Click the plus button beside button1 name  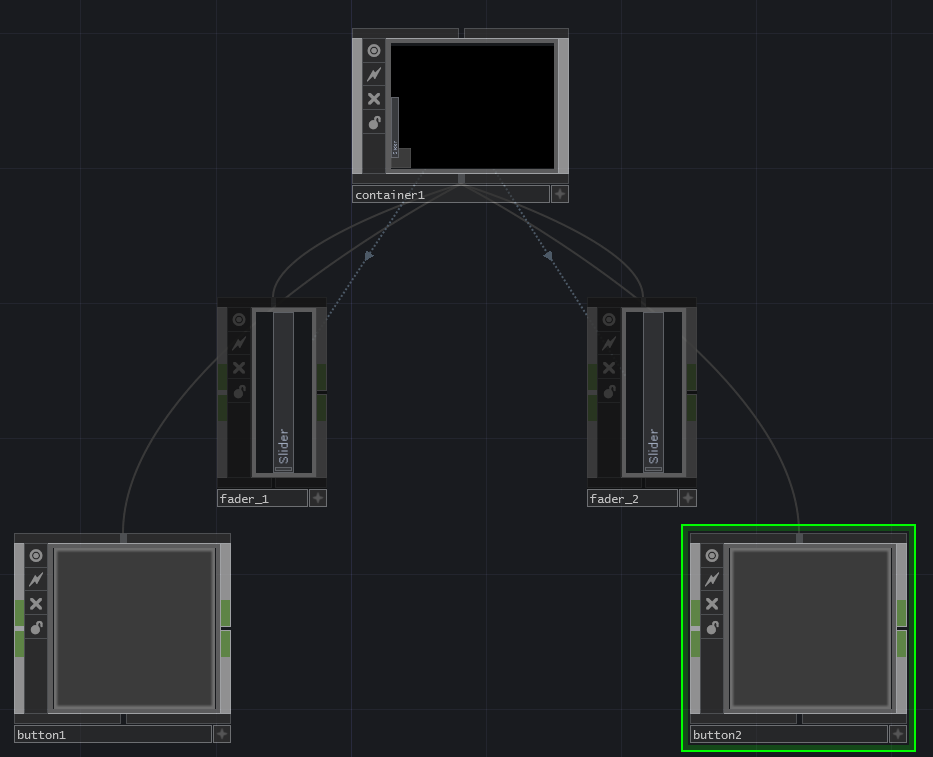(222, 734)
